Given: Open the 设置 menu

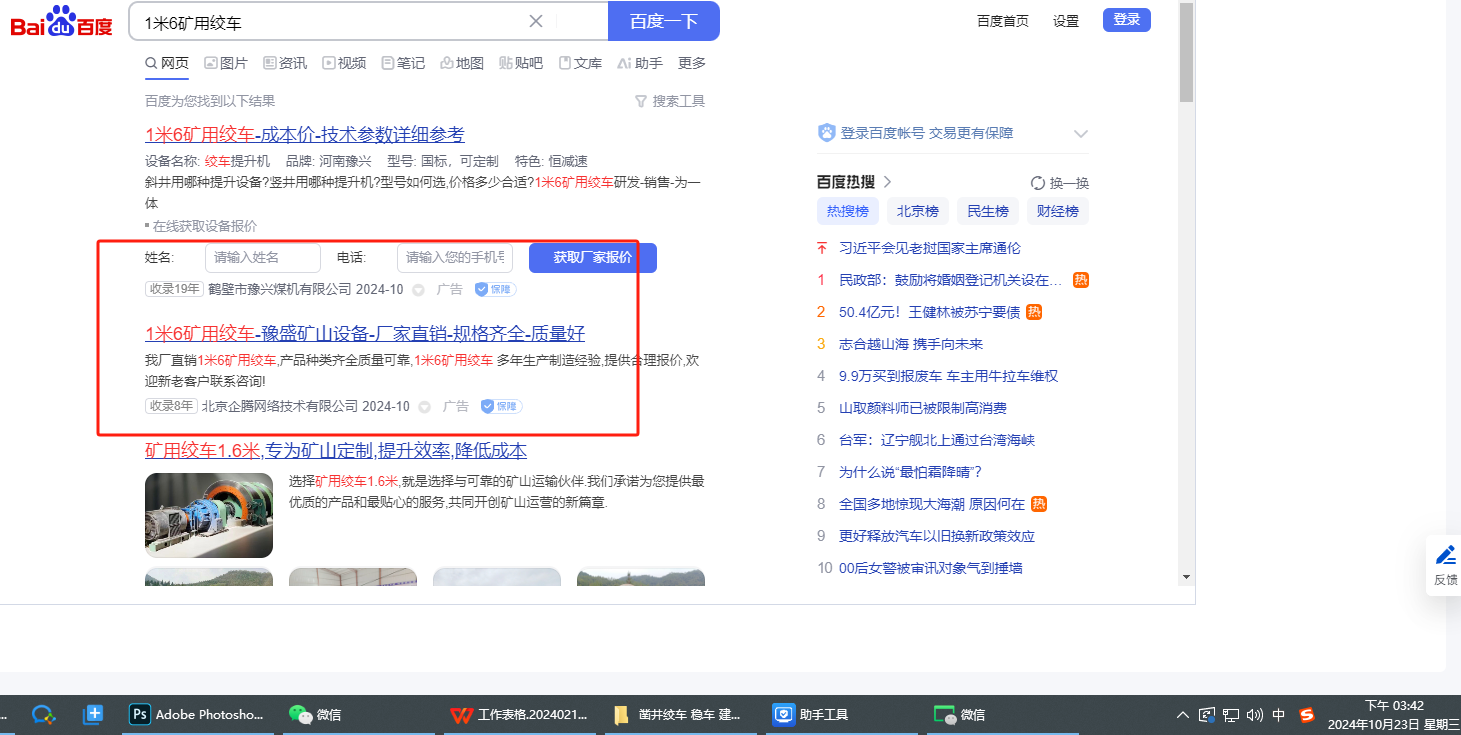Looking at the screenshot, I should pyautogui.click(x=1066, y=21).
